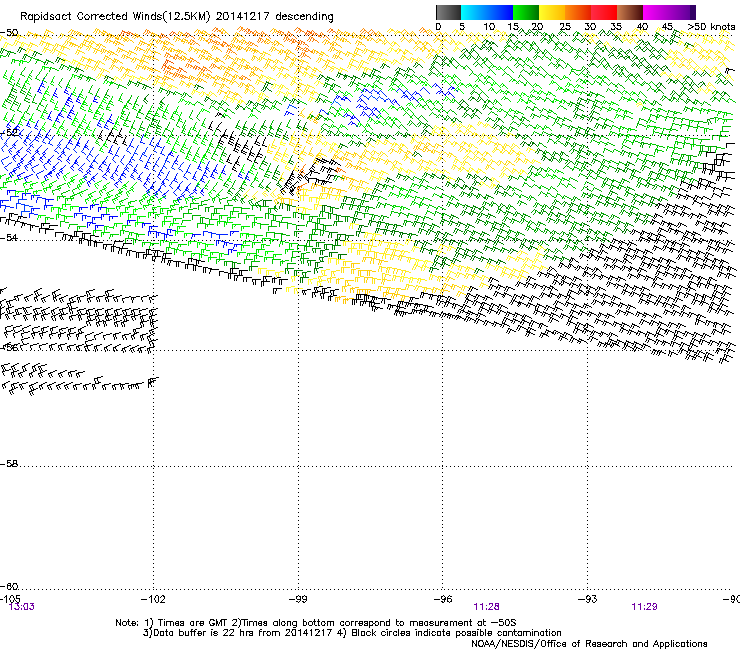
Task: Click the '-52' latitude label
Action: (x=10, y=132)
